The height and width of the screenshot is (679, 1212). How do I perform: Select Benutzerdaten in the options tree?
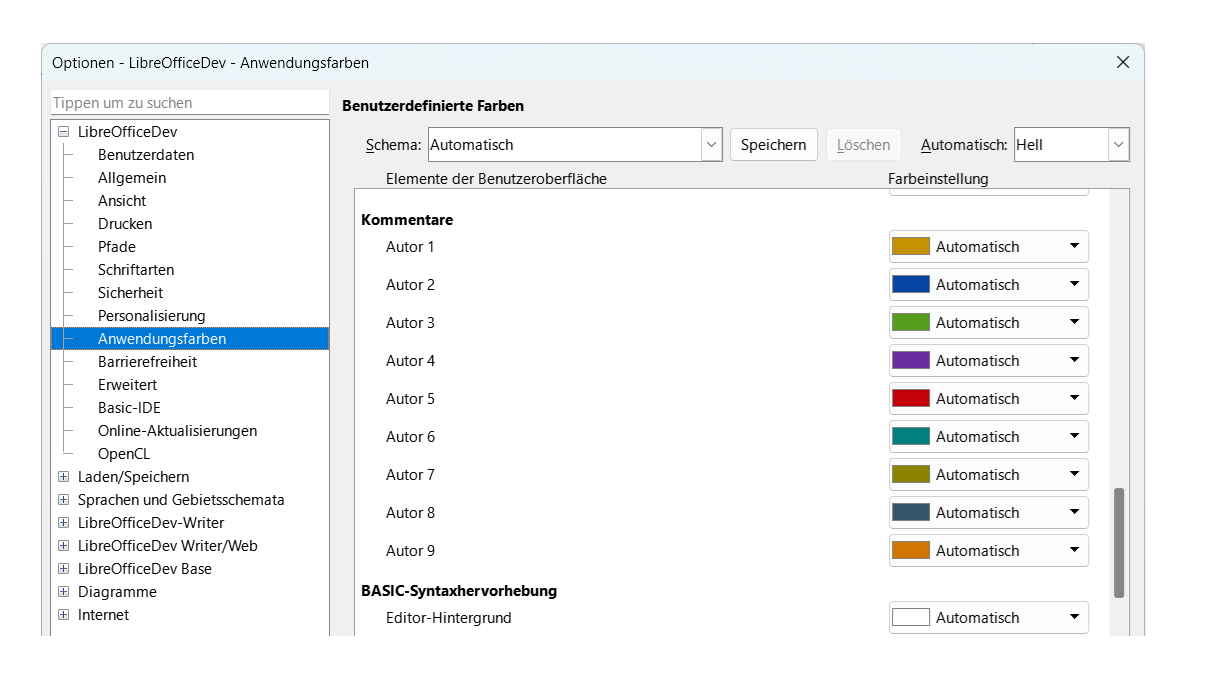[146, 155]
